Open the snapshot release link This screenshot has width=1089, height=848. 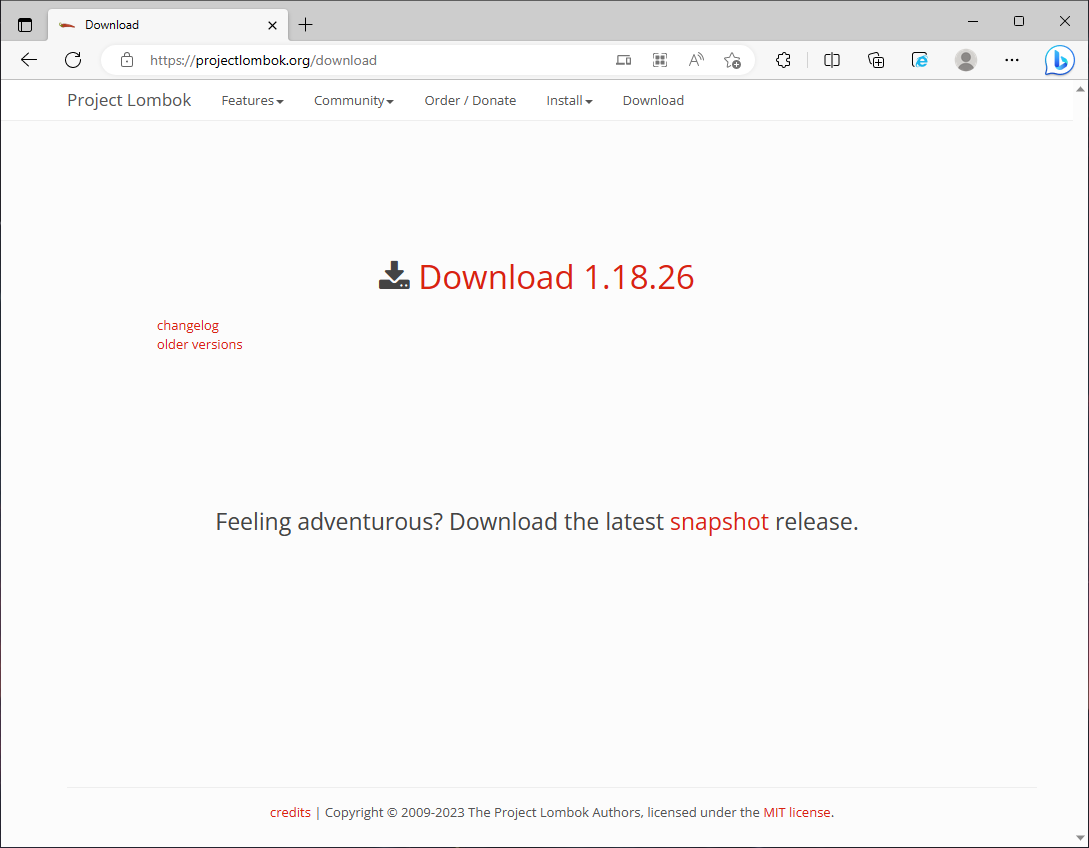click(719, 522)
